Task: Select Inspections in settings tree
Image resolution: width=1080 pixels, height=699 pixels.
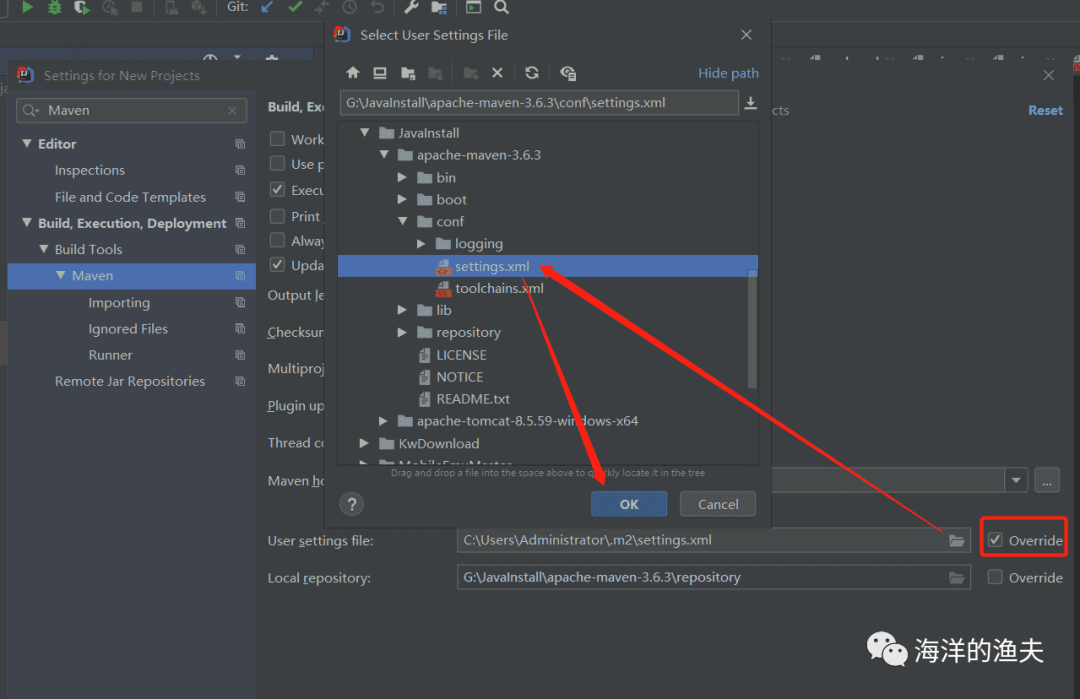Action: tap(90, 170)
